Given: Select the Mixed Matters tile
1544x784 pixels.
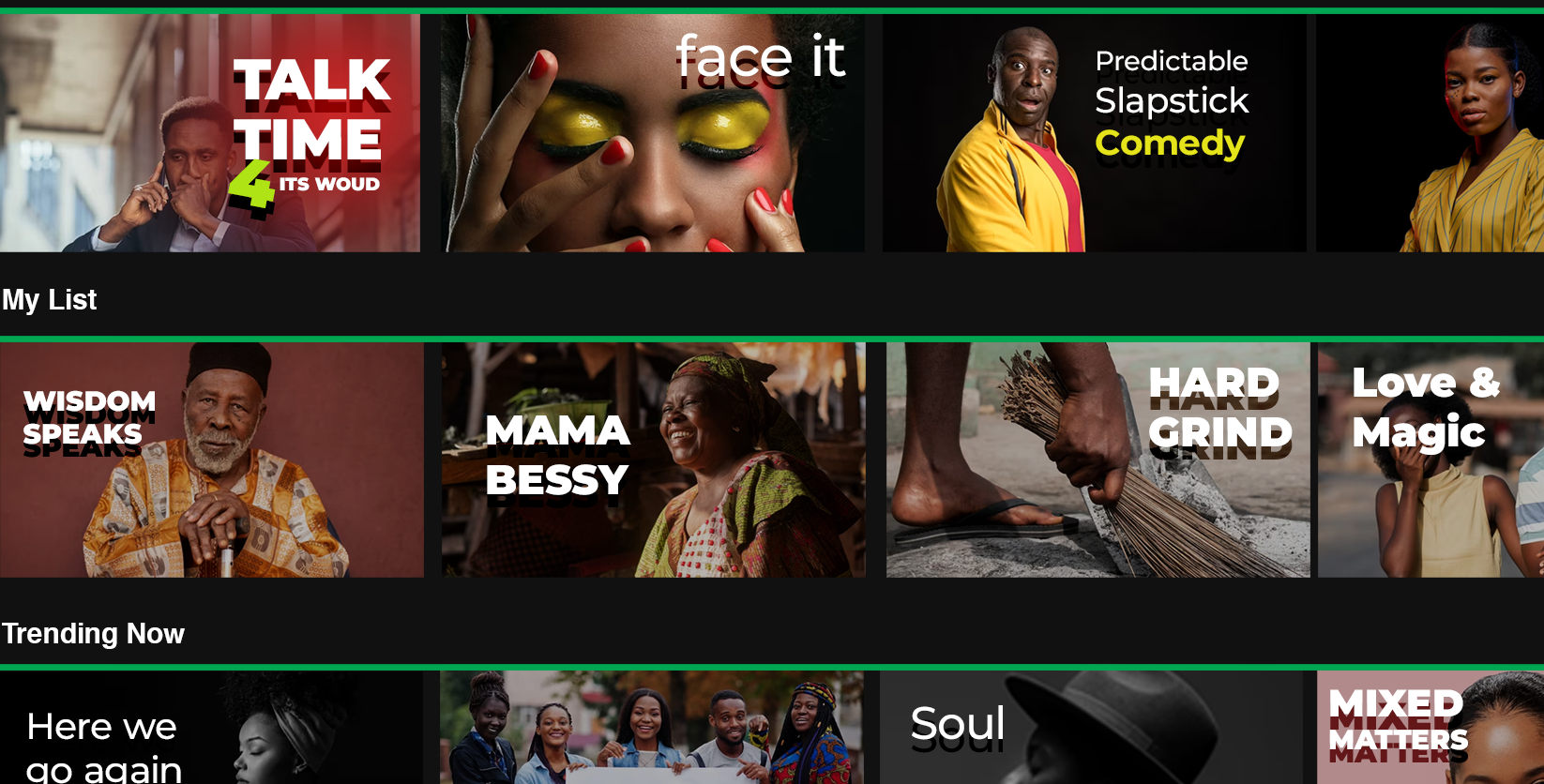Looking at the screenshot, I should [x=1430, y=728].
